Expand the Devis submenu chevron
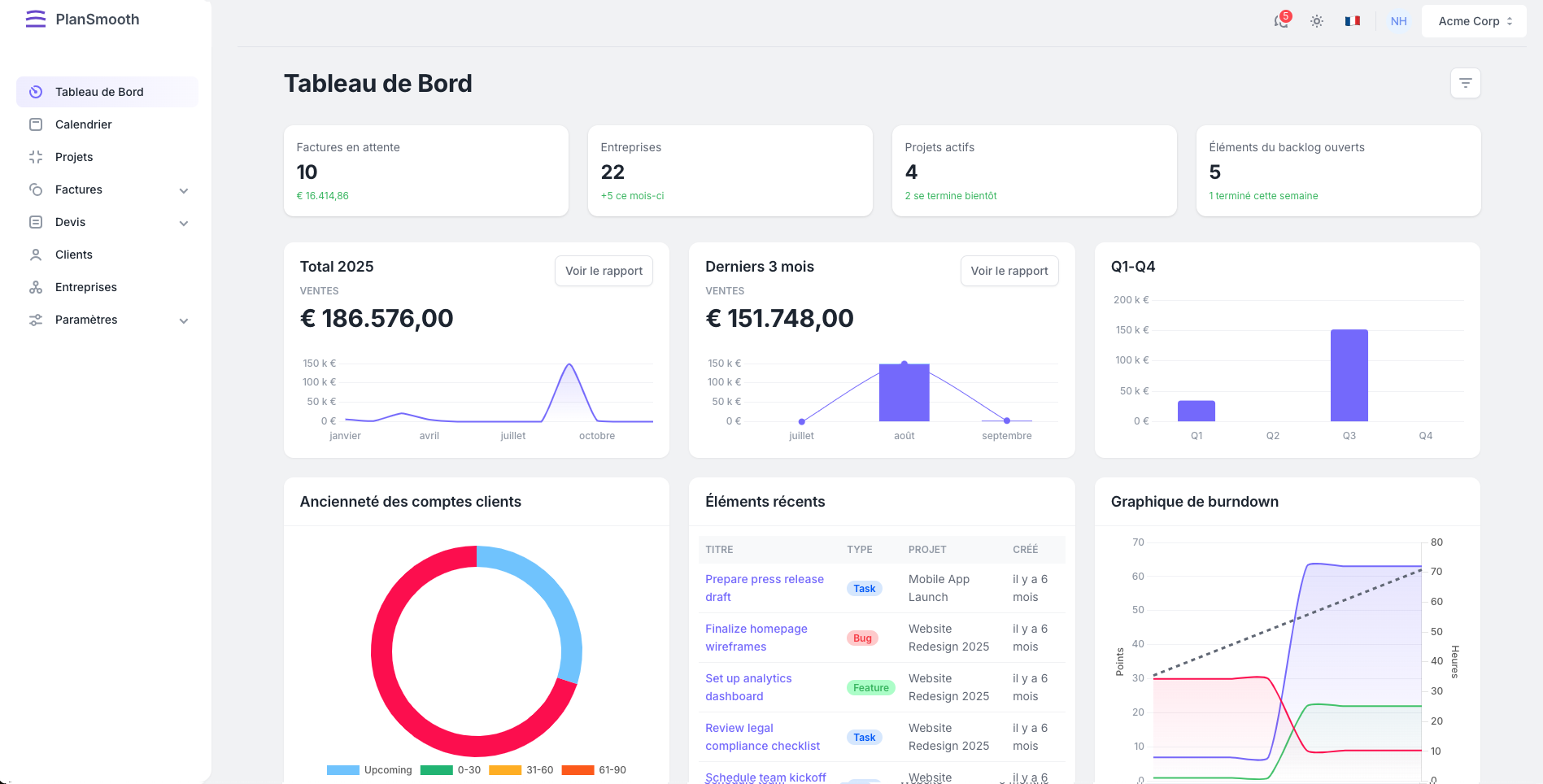 point(184,223)
